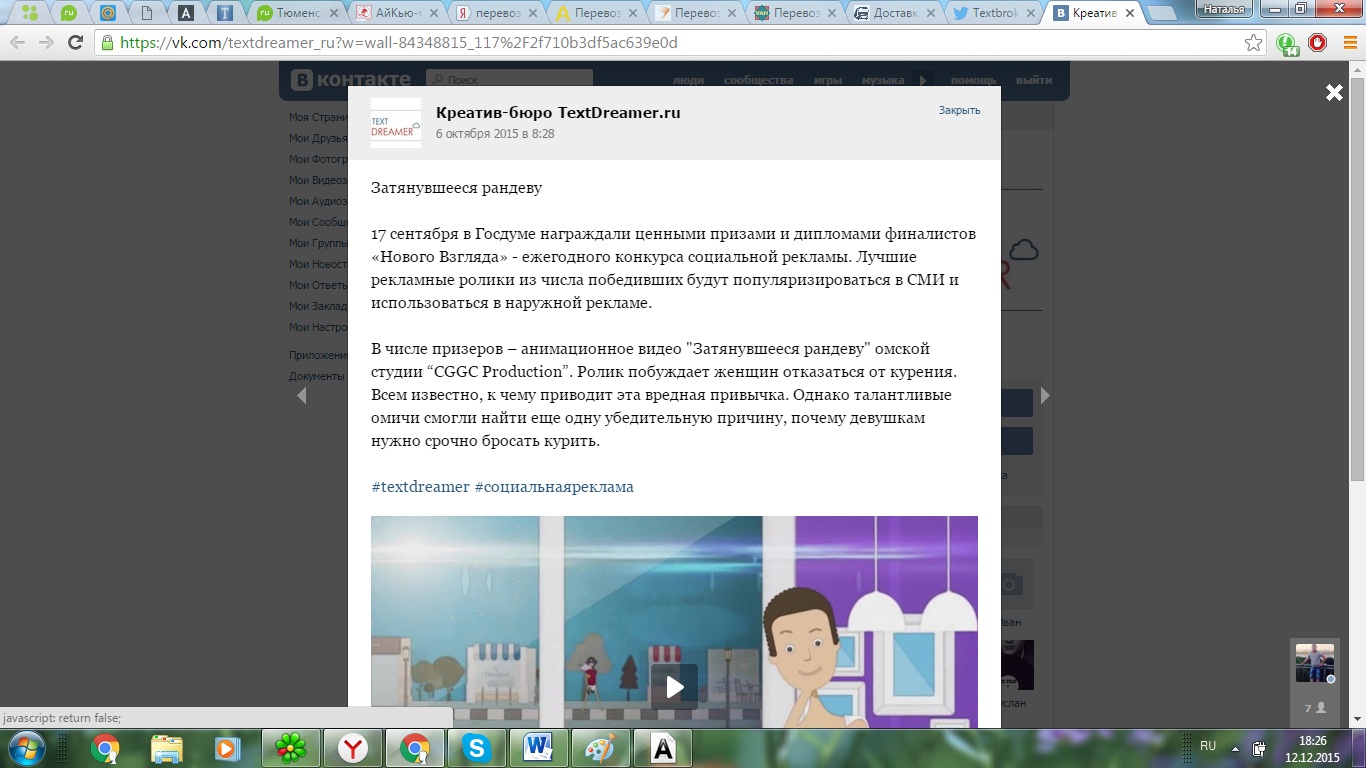This screenshot has height=768, width=1366.
Task: Open the red ad-blocker extension icon
Action: pos(1318,43)
